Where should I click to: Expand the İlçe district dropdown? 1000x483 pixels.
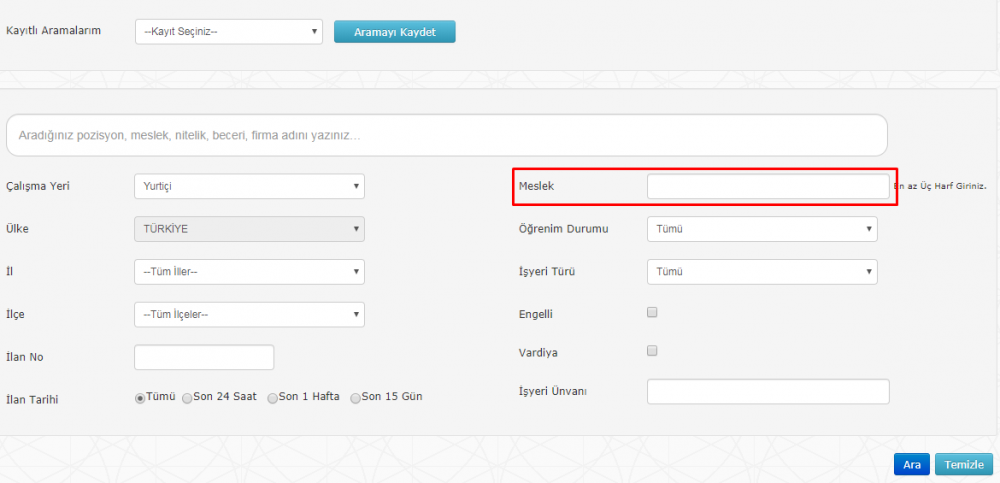pos(249,315)
